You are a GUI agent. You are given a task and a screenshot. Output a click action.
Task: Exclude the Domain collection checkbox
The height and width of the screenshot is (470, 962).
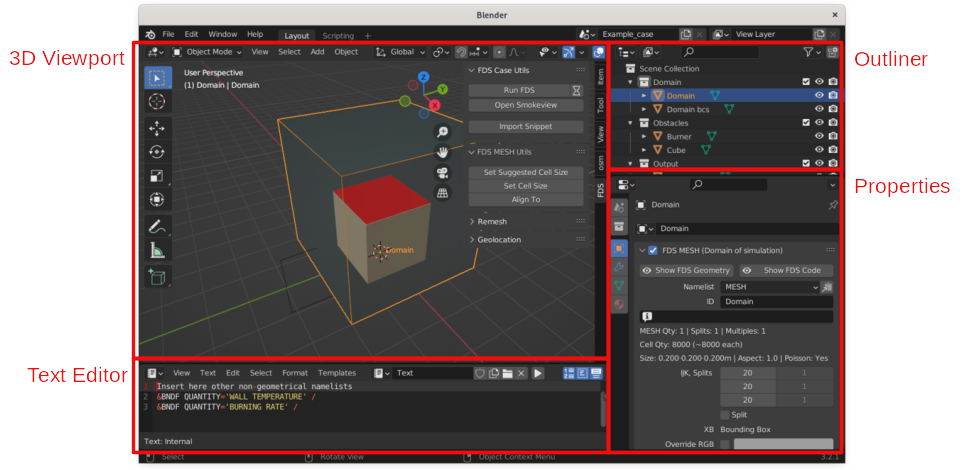coord(806,82)
